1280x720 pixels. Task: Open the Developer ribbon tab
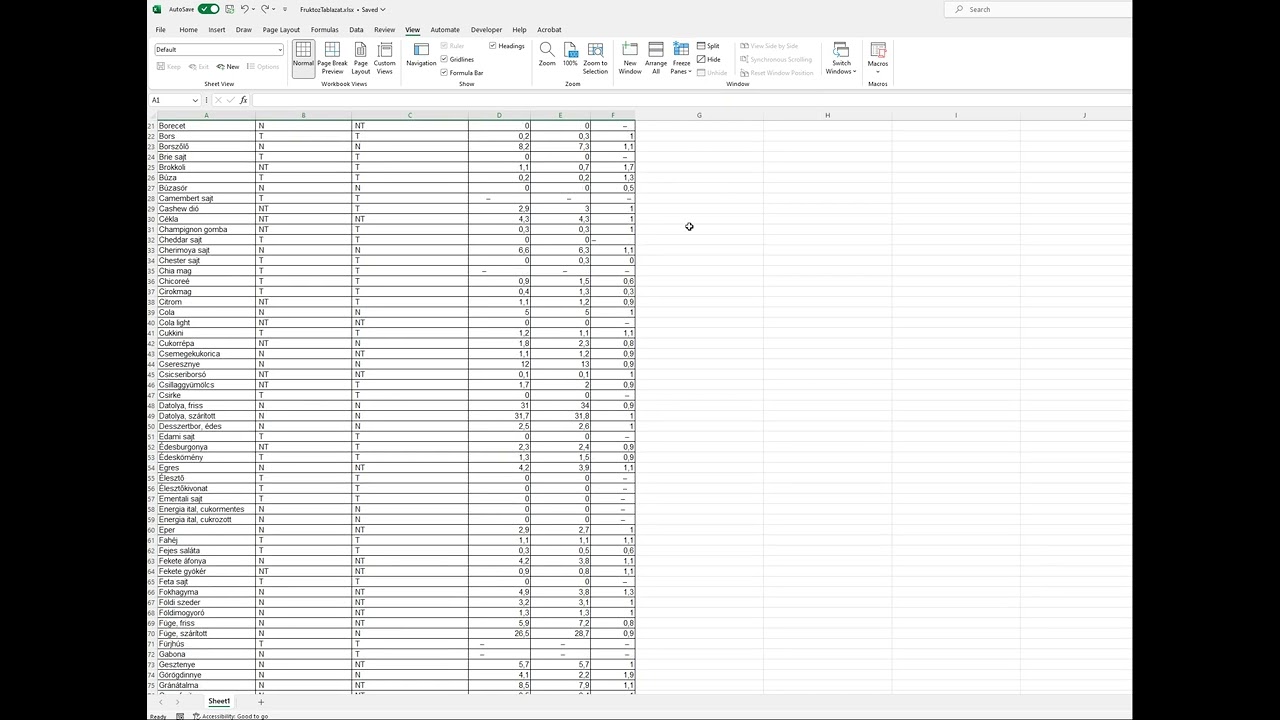[x=486, y=30]
